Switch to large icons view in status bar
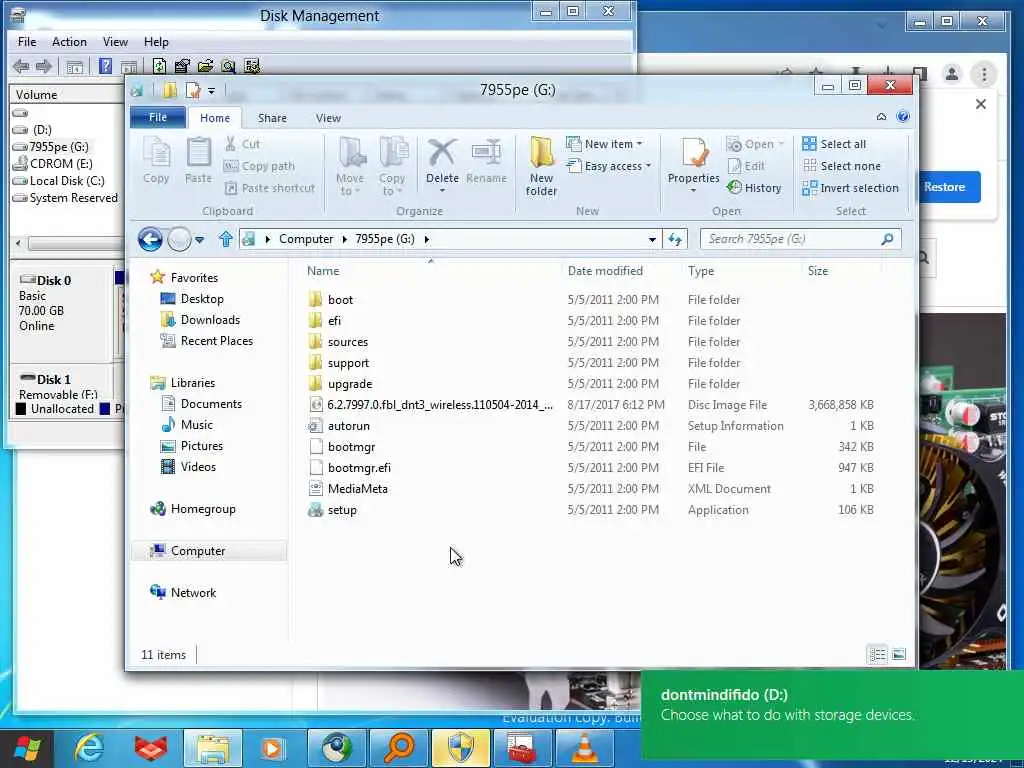This screenshot has height=768, width=1024. 899,654
